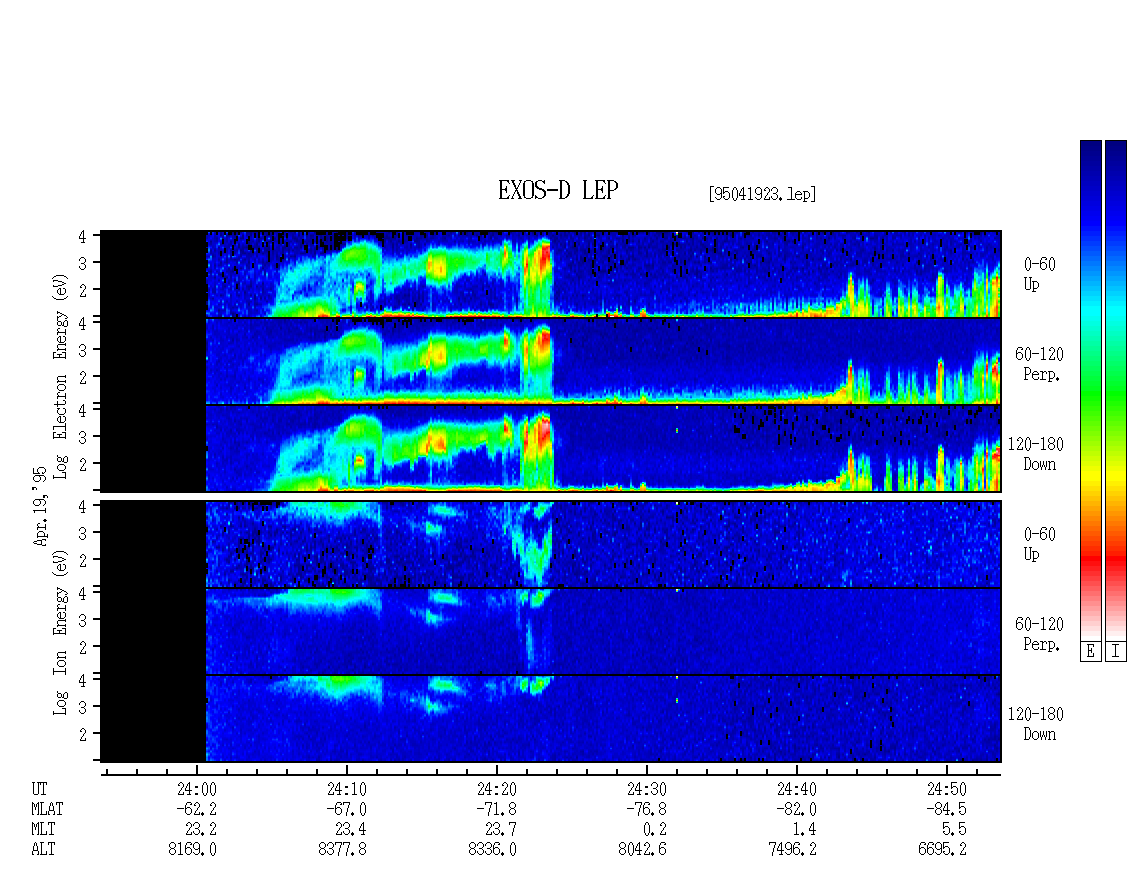Click the ALT row label
The image size is (1130, 875).
pos(43,850)
